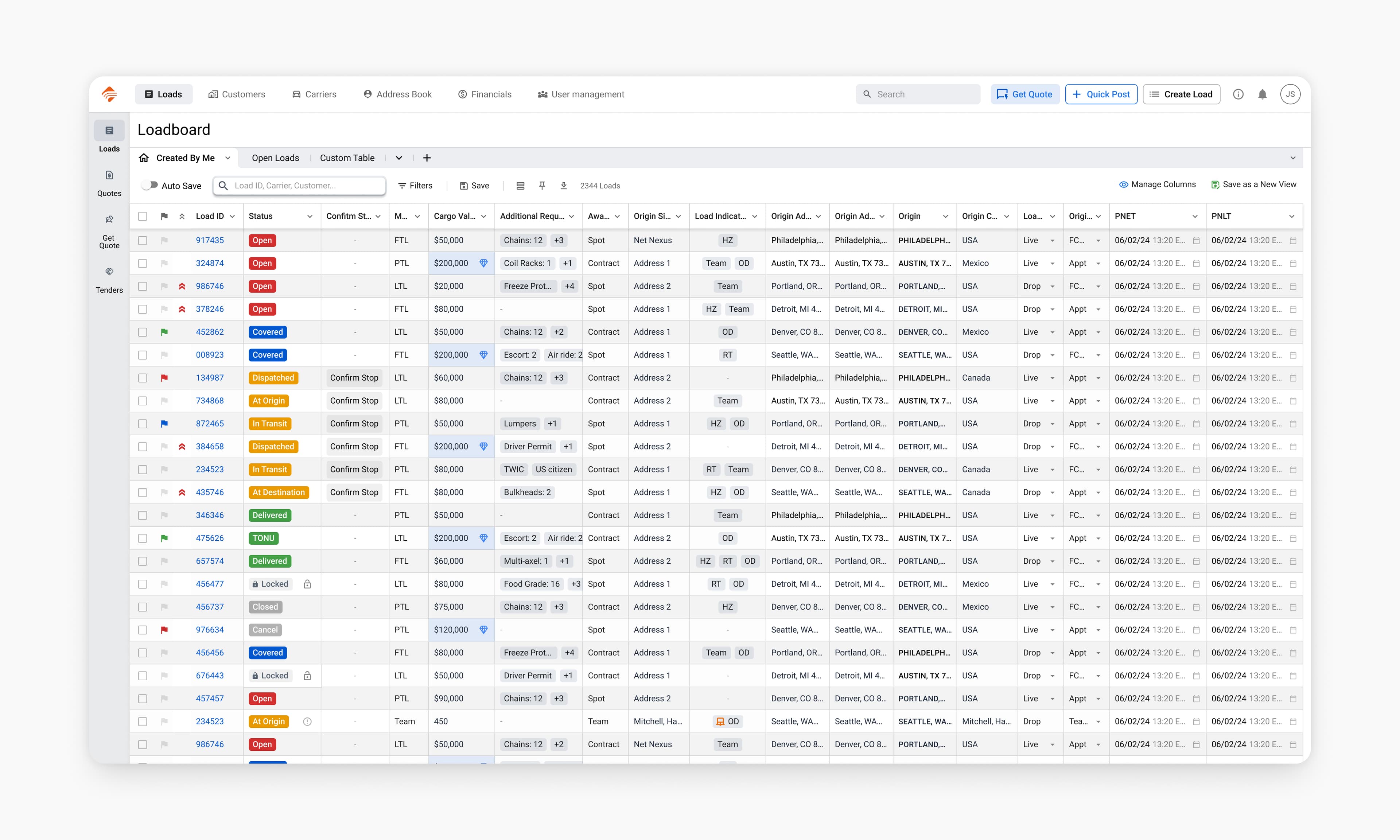
Task: Open the JS user avatar
Action: [1290, 94]
